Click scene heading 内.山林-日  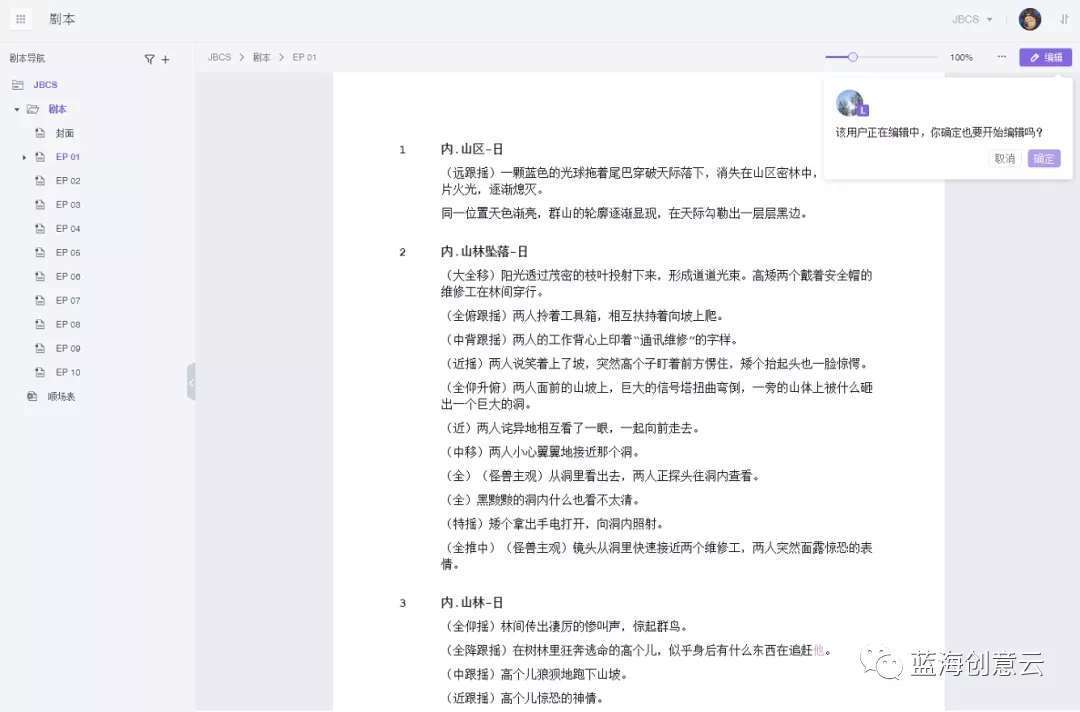coord(472,603)
